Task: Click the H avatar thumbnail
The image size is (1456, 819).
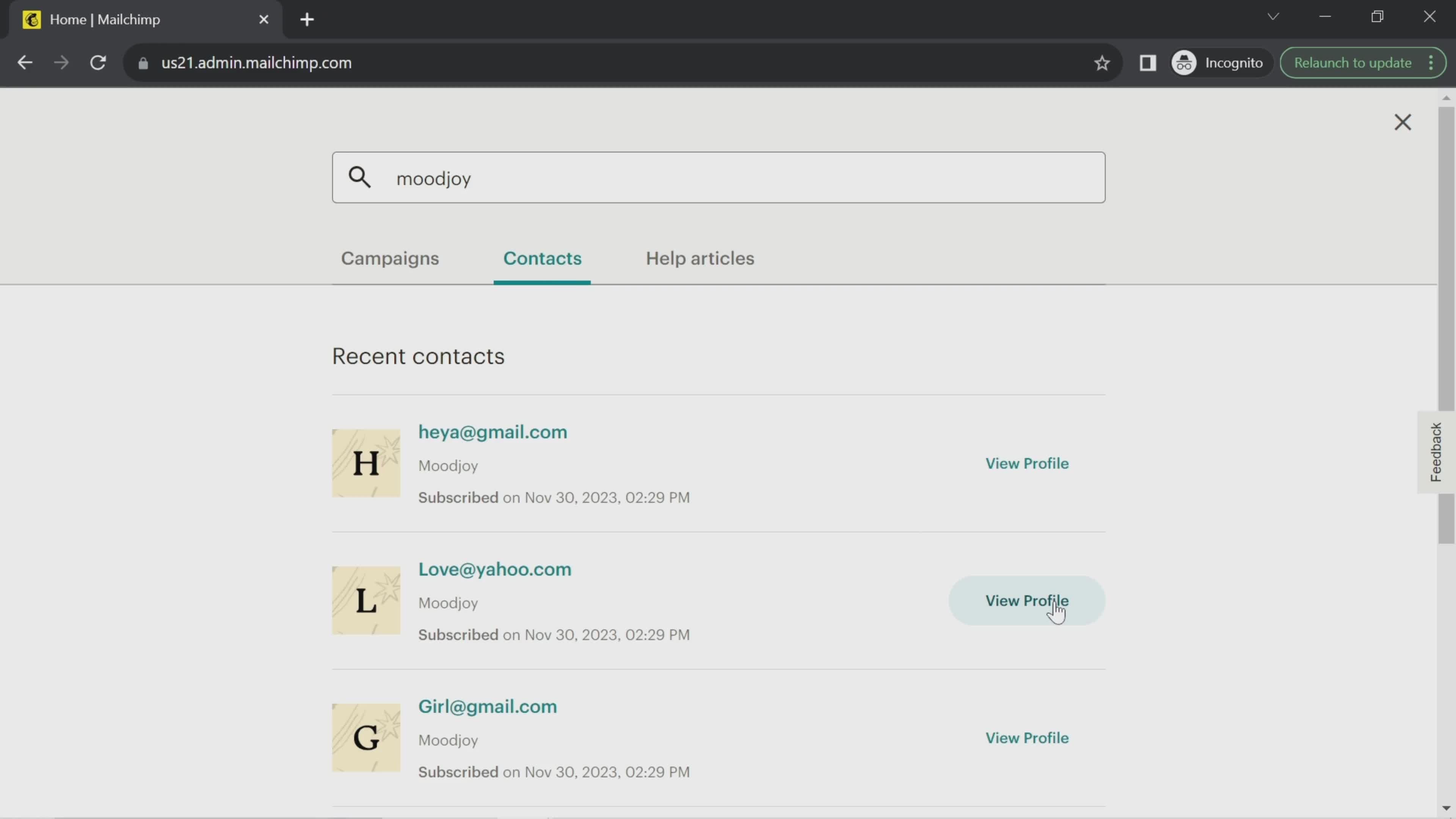Action: click(365, 463)
